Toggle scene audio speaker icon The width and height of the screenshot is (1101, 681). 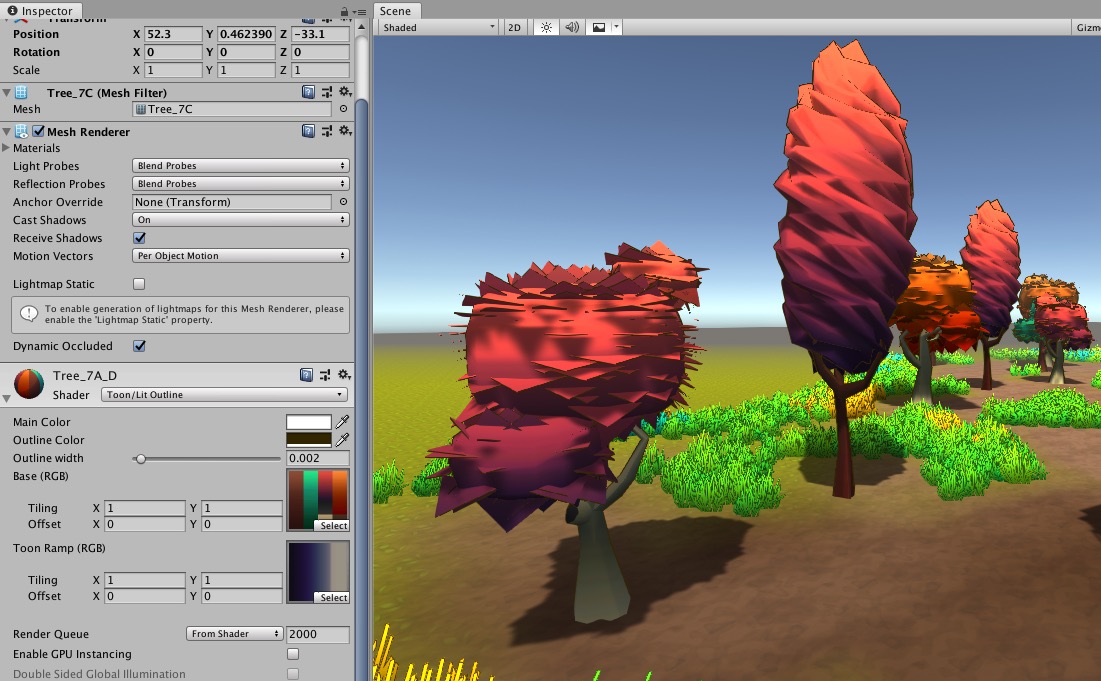pyautogui.click(x=572, y=27)
